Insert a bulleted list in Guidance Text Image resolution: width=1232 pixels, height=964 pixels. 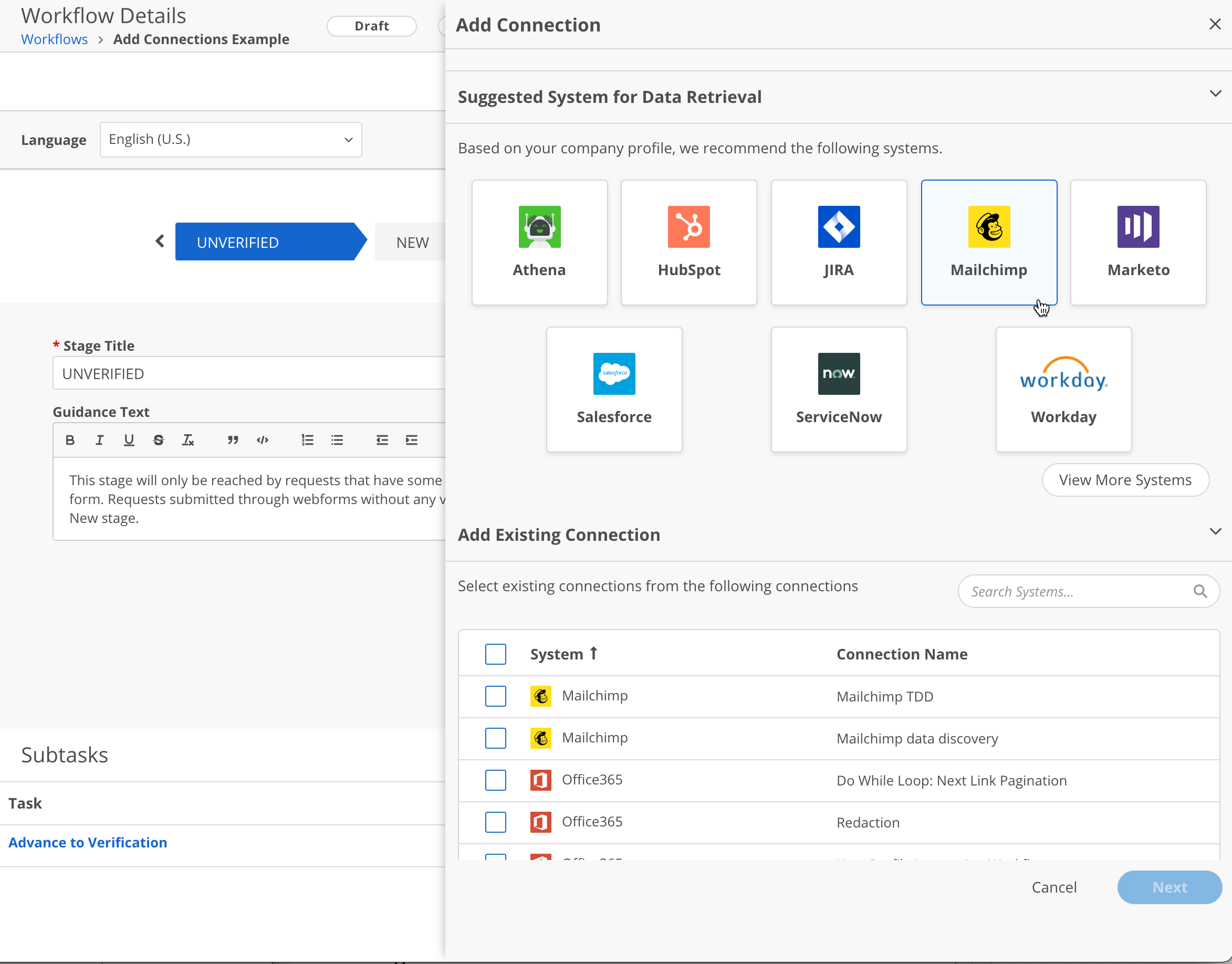337,440
